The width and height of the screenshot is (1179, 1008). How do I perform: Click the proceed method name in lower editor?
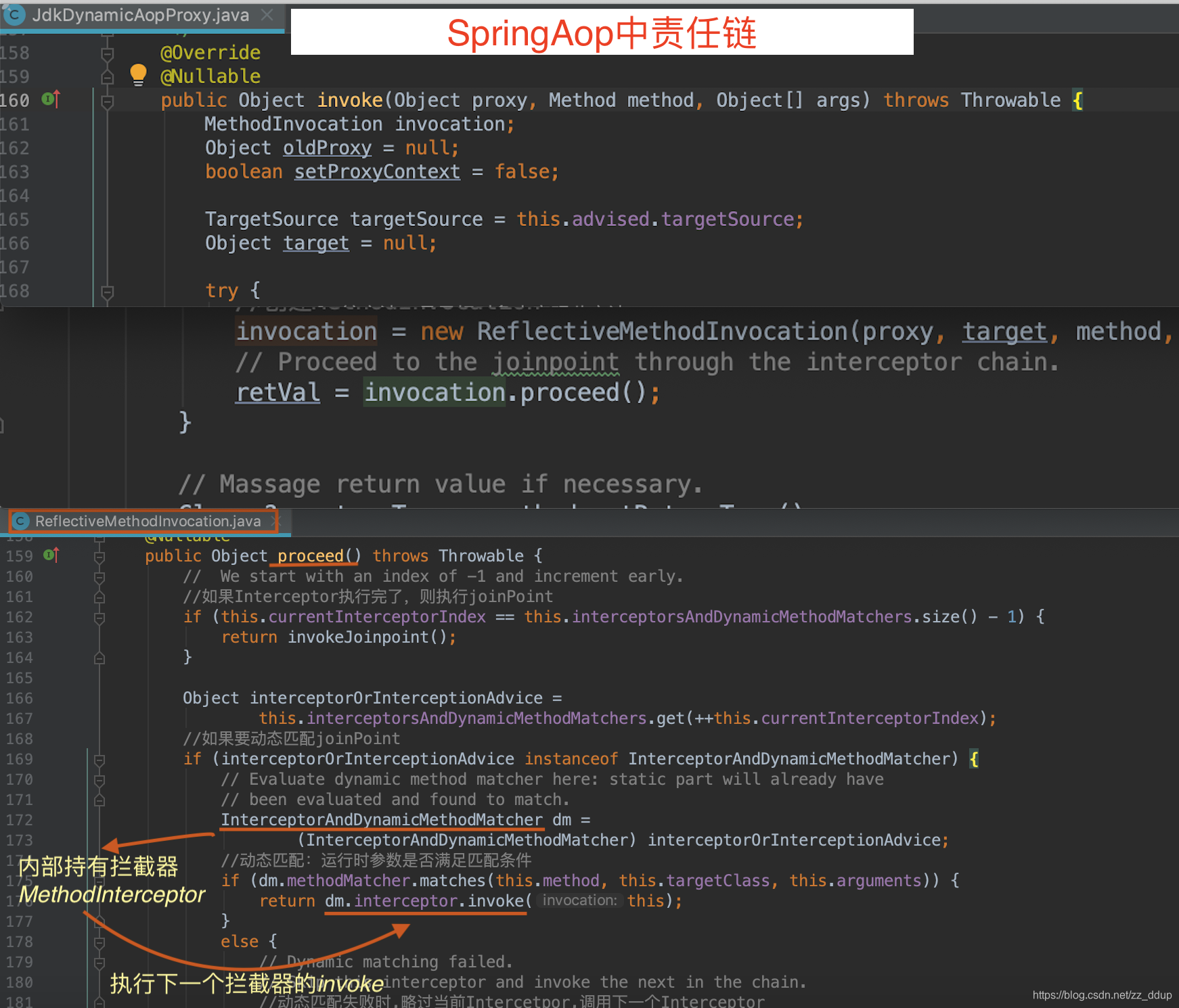(311, 555)
